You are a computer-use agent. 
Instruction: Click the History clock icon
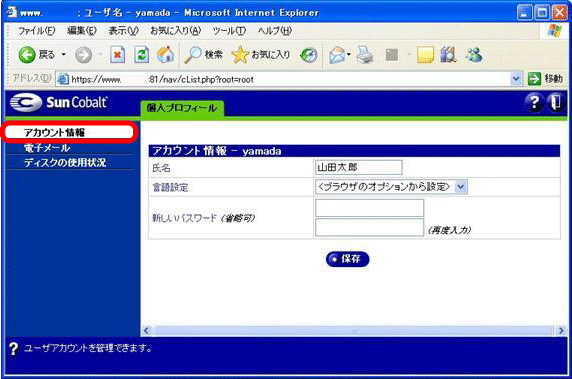coord(309,55)
